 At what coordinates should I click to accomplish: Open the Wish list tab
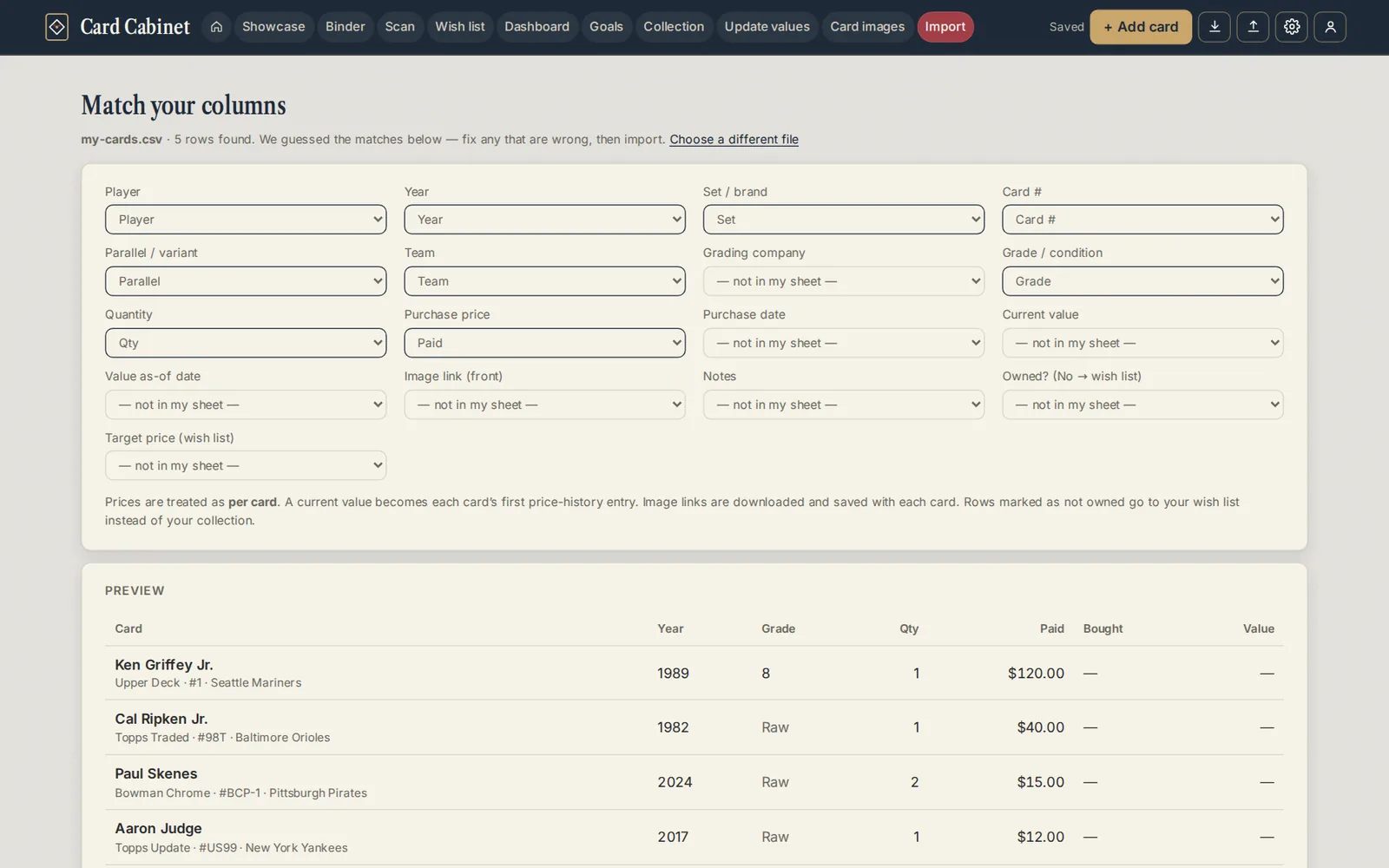(460, 27)
